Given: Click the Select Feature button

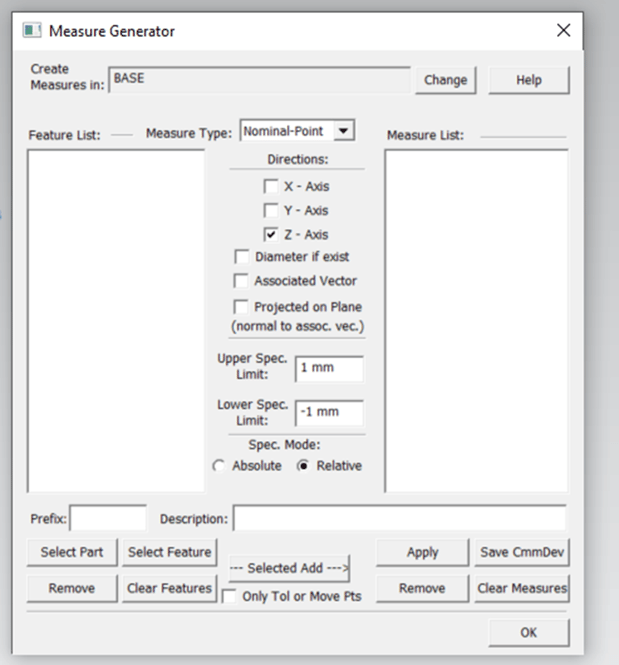Looking at the screenshot, I should [x=170, y=552].
